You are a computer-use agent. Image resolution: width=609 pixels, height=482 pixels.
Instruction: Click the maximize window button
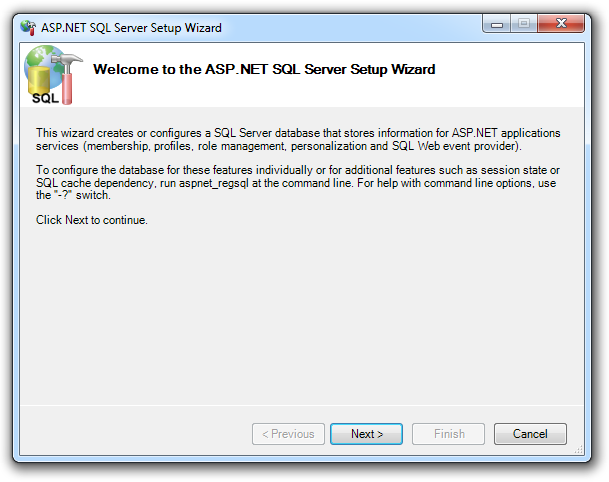point(524,24)
